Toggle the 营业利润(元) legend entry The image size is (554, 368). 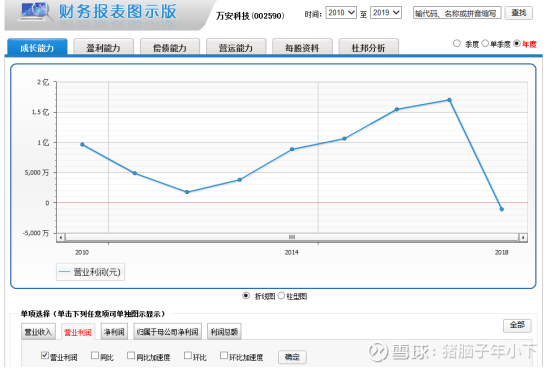tap(90, 272)
